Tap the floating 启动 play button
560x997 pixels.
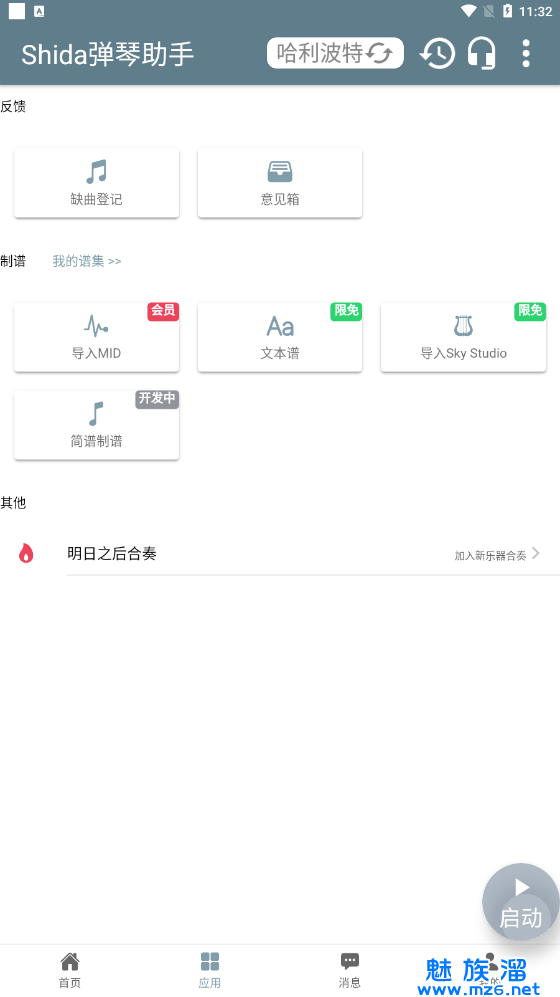521,902
